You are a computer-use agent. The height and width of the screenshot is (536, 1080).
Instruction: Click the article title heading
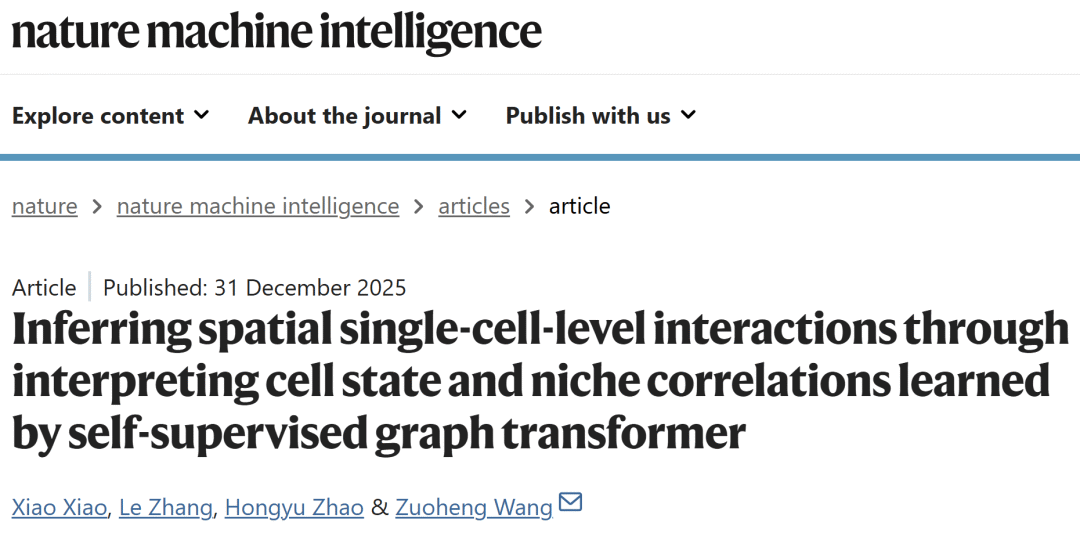pyautogui.click(x=540, y=382)
